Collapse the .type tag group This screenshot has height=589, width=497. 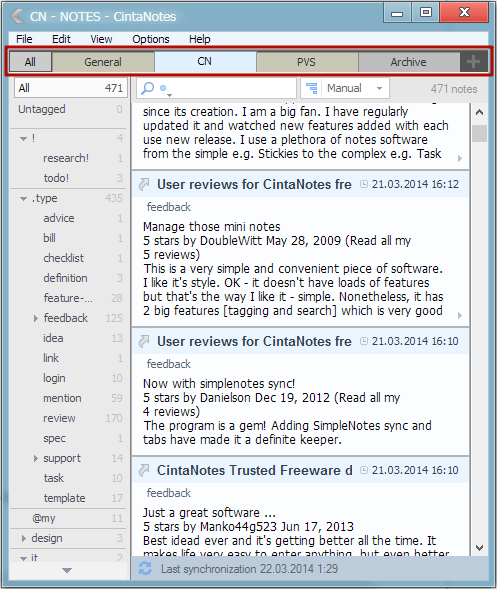pyautogui.click(x=23, y=198)
